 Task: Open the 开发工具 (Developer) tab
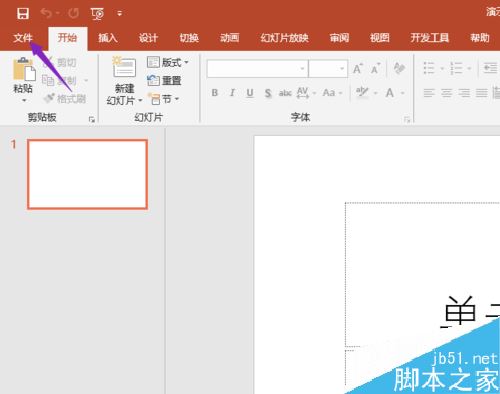430,38
